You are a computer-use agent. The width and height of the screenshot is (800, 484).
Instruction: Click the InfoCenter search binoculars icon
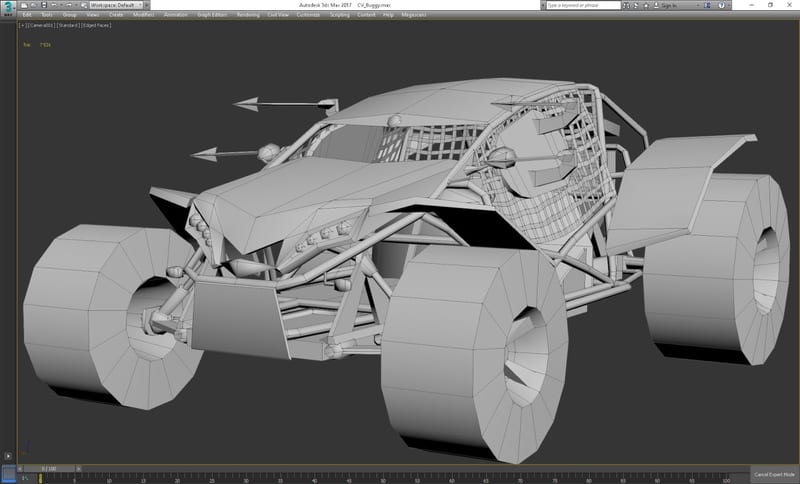tap(626, 5)
